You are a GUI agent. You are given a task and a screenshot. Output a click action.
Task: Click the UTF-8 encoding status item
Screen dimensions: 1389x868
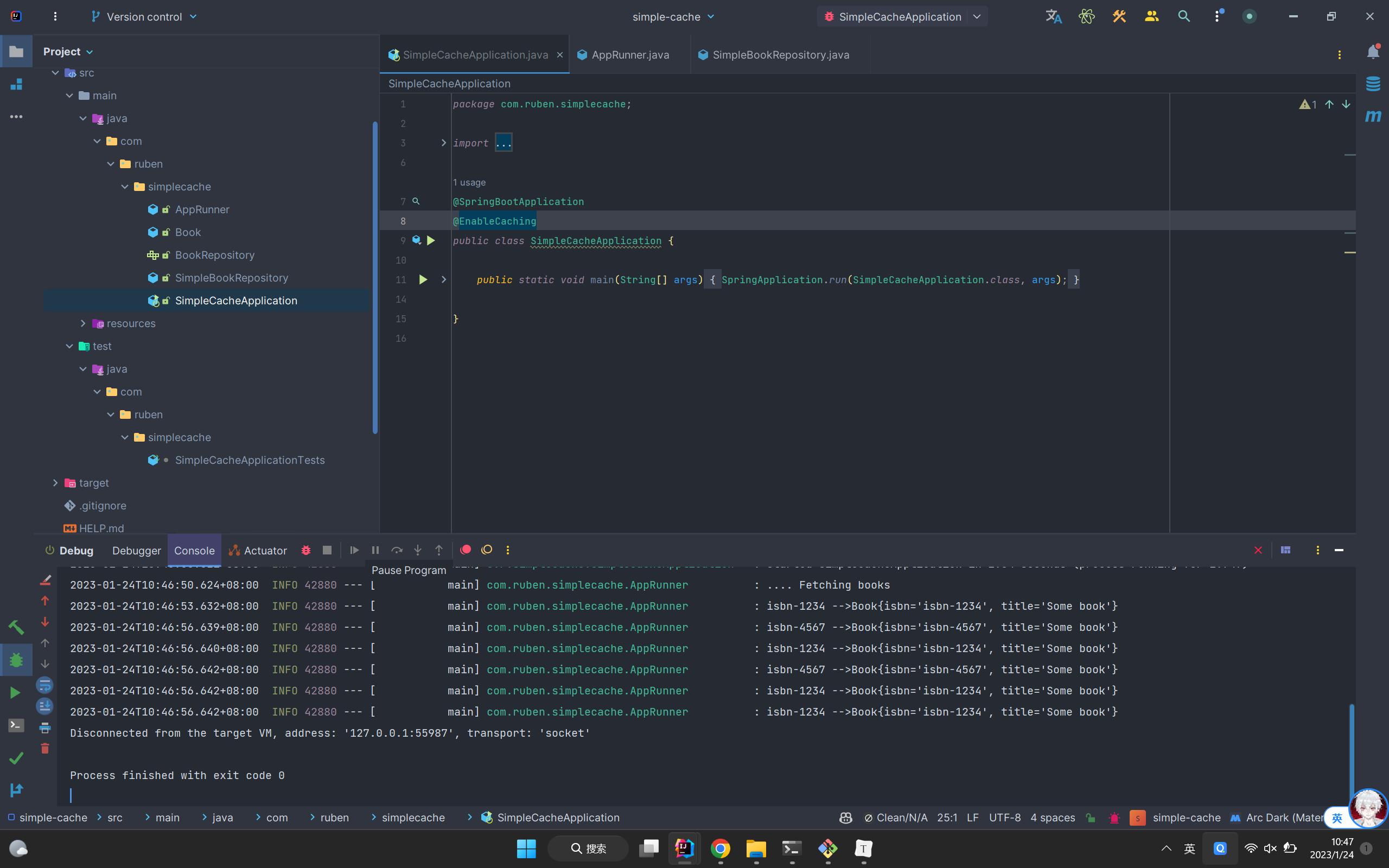tap(1004, 818)
